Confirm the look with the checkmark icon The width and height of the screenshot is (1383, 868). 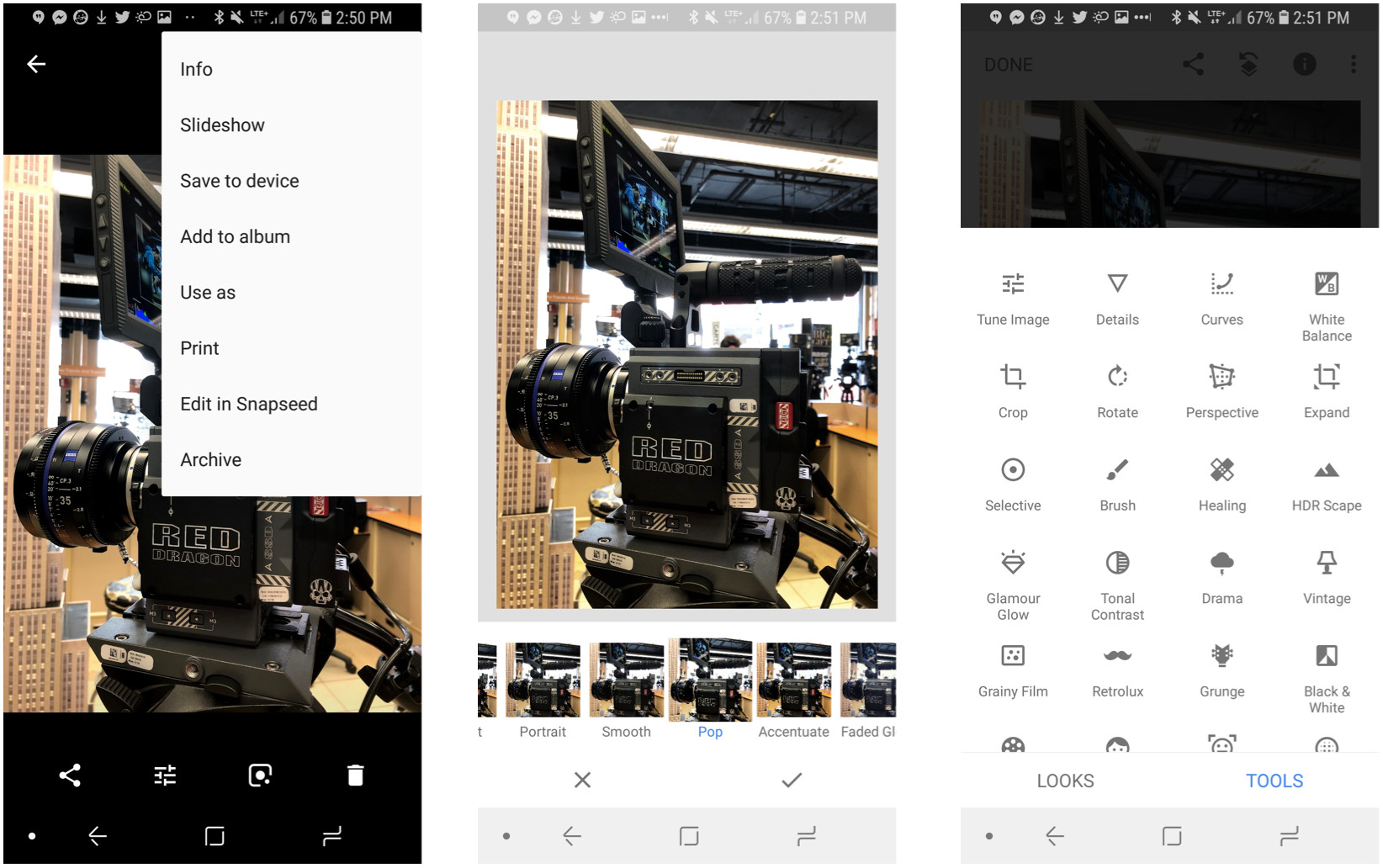pos(792,781)
